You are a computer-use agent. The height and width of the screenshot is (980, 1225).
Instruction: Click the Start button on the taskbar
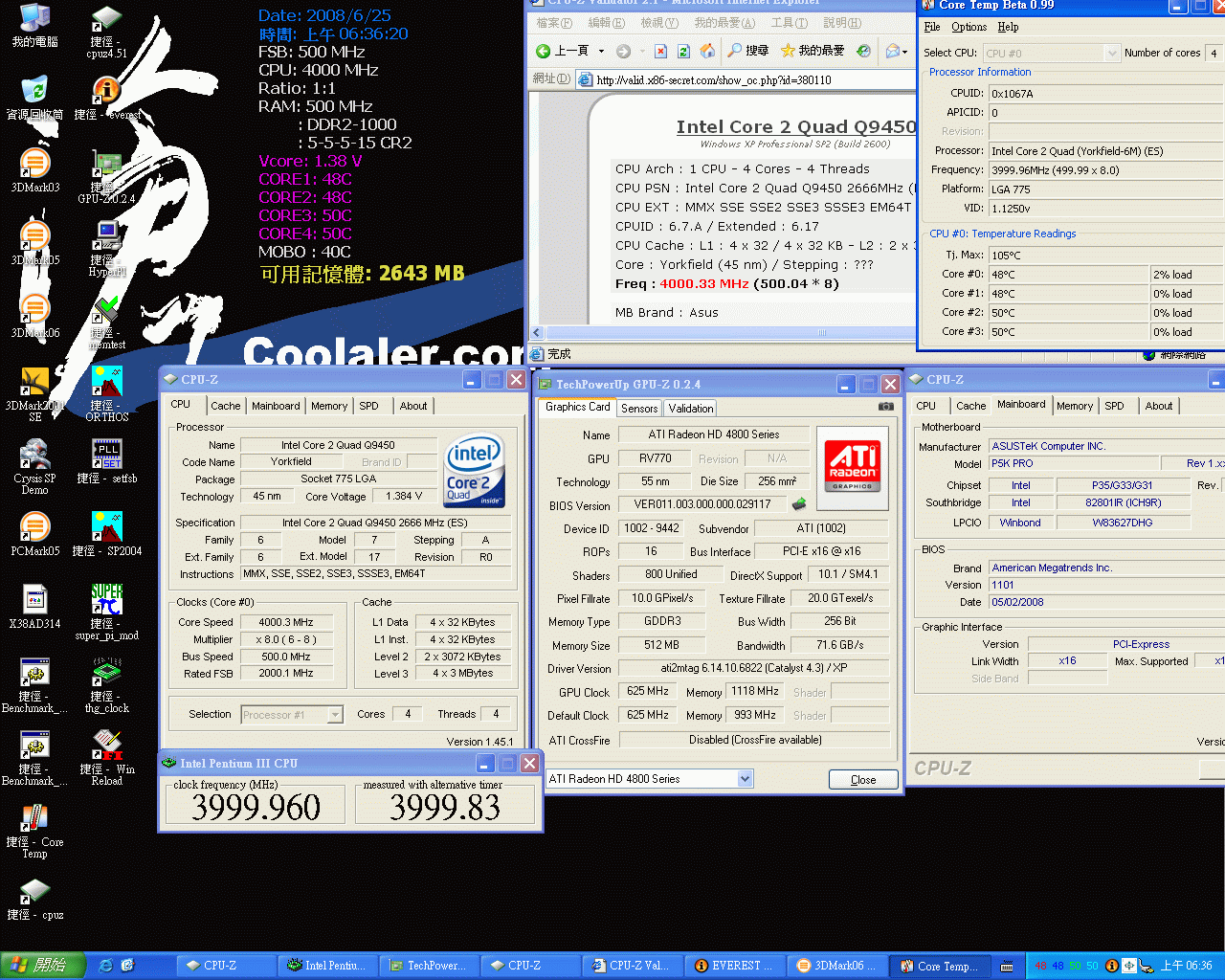click(x=44, y=966)
